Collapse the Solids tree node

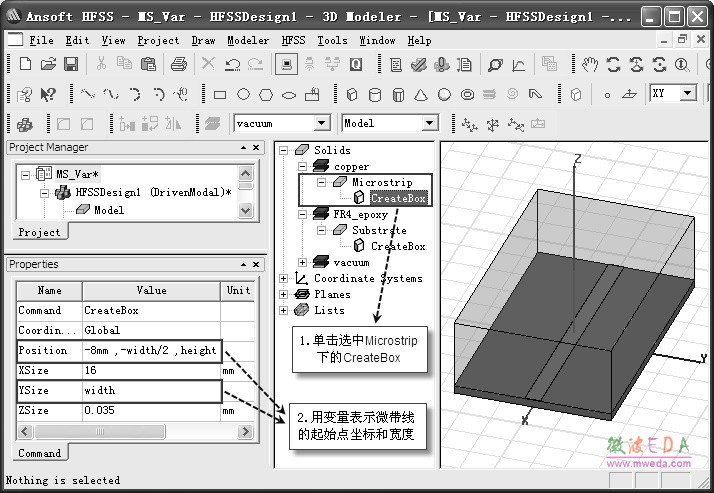[x=283, y=150]
